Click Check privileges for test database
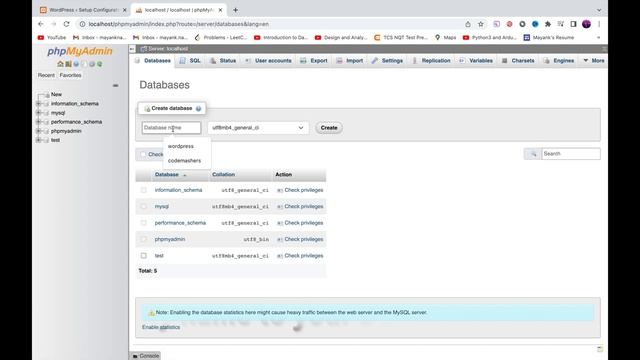Viewport: 640px width, 360px height. click(300, 256)
